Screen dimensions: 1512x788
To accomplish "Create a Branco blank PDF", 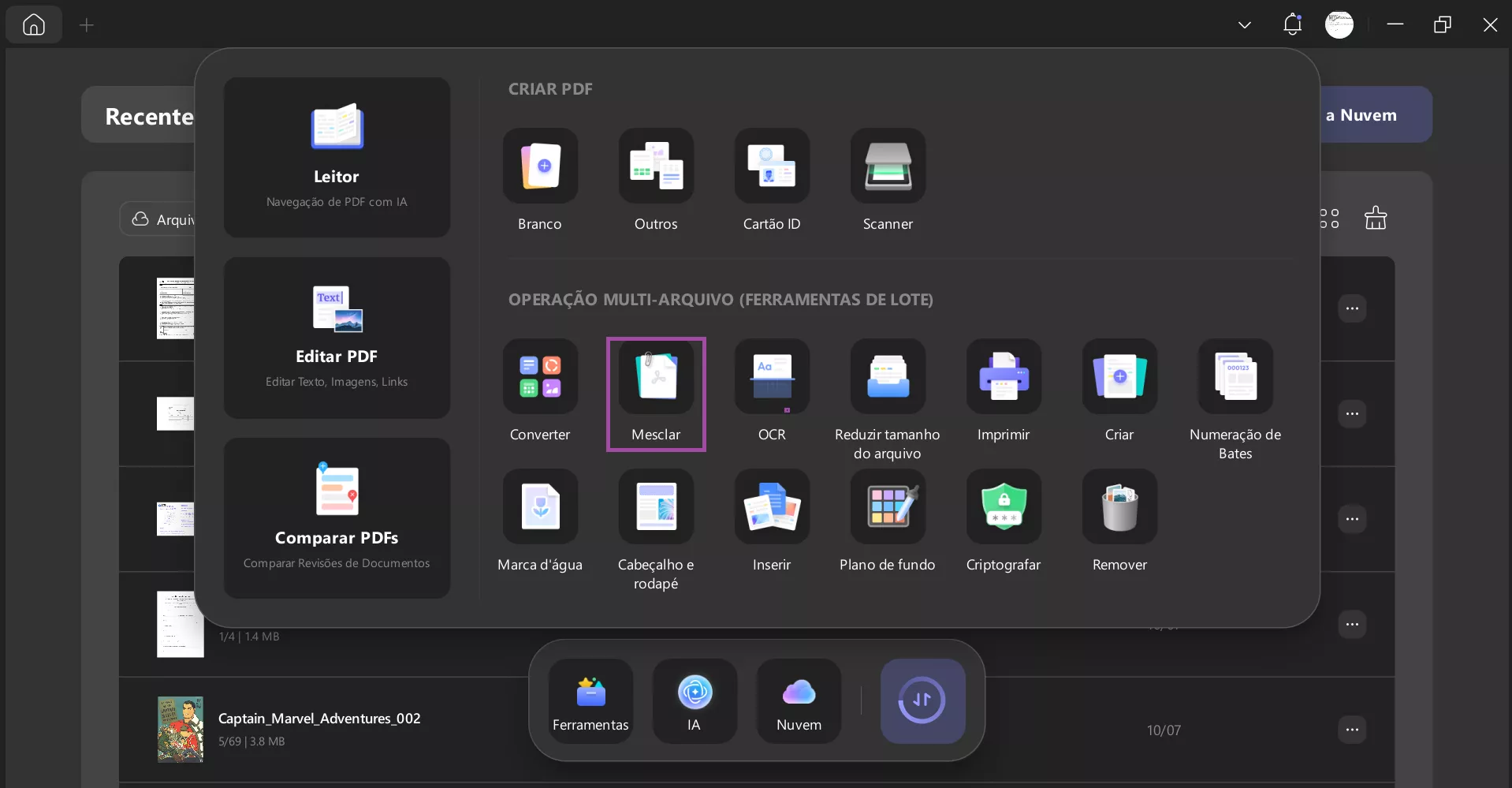I will [x=540, y=166].
